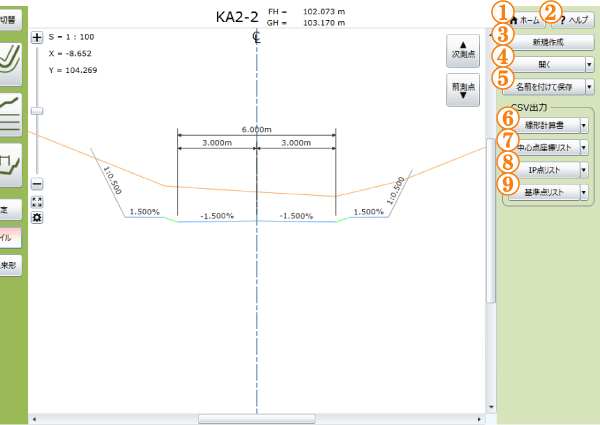Click the vertical scrollbar thumb
Image resolution: width=600 pixels, height=425 pixels.
tap(491, 221)
